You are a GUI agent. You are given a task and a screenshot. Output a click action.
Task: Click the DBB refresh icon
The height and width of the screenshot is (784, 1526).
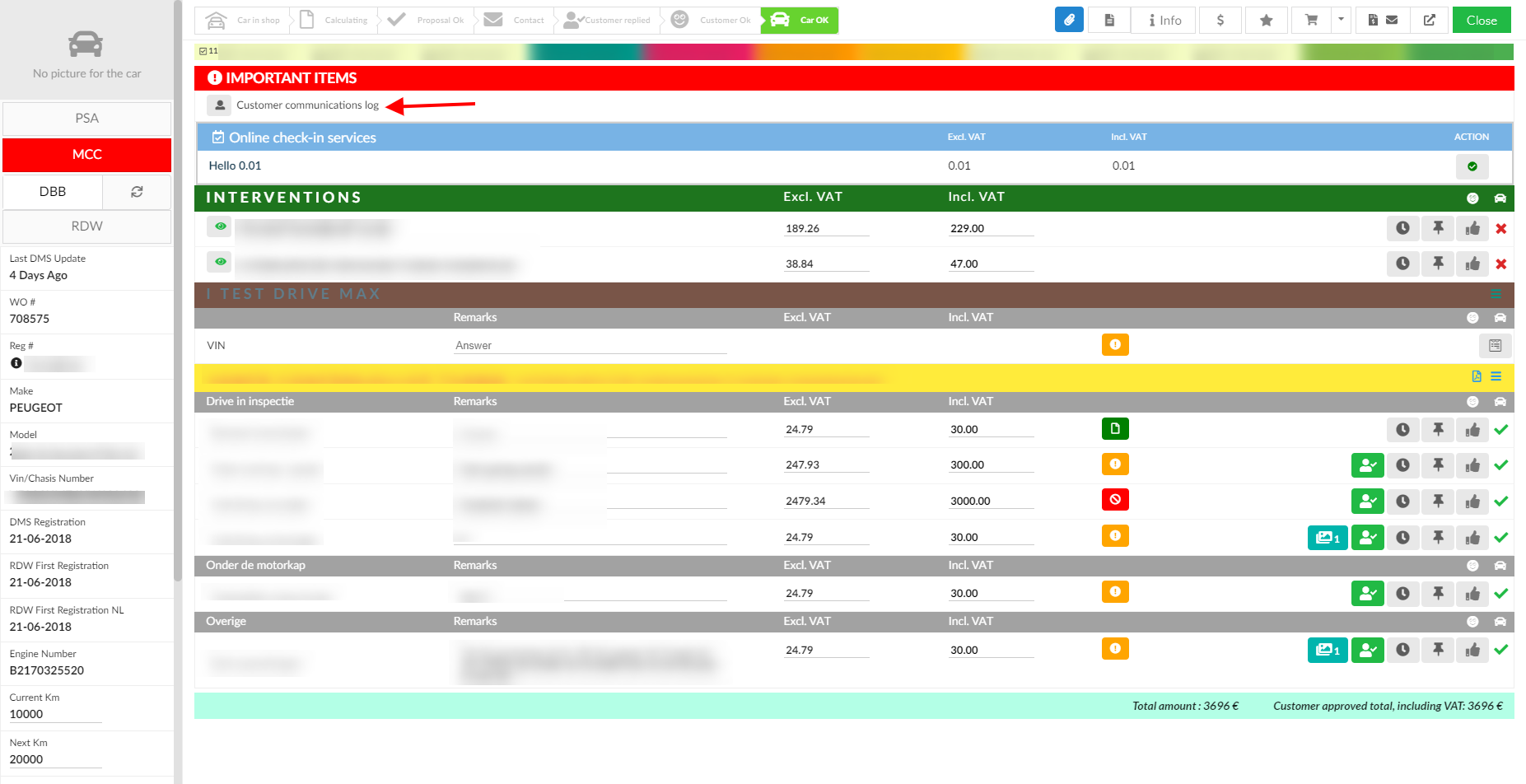pos(137,191)
